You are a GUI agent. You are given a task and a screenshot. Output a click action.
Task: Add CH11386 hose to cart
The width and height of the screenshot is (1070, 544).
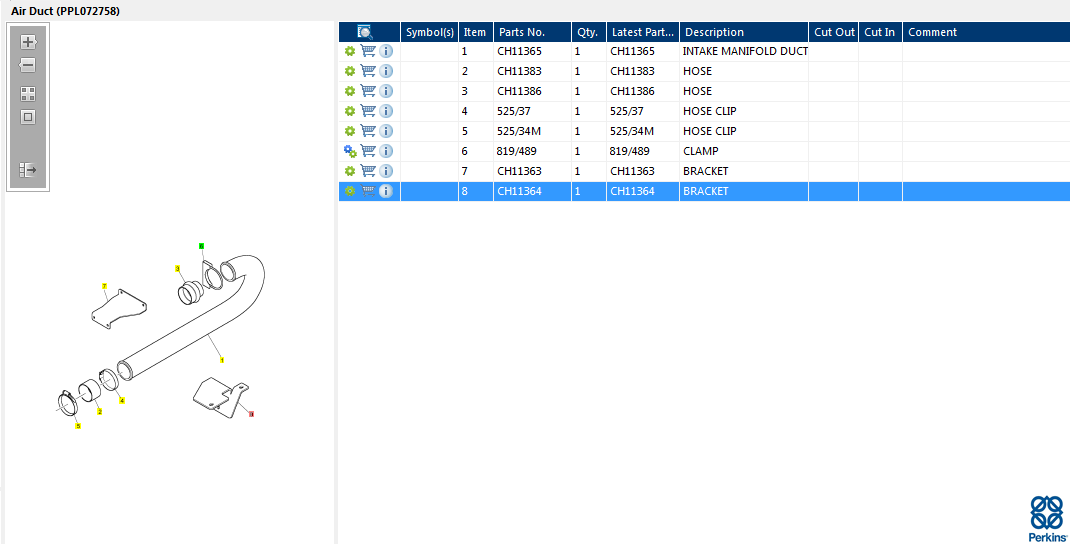368,91
